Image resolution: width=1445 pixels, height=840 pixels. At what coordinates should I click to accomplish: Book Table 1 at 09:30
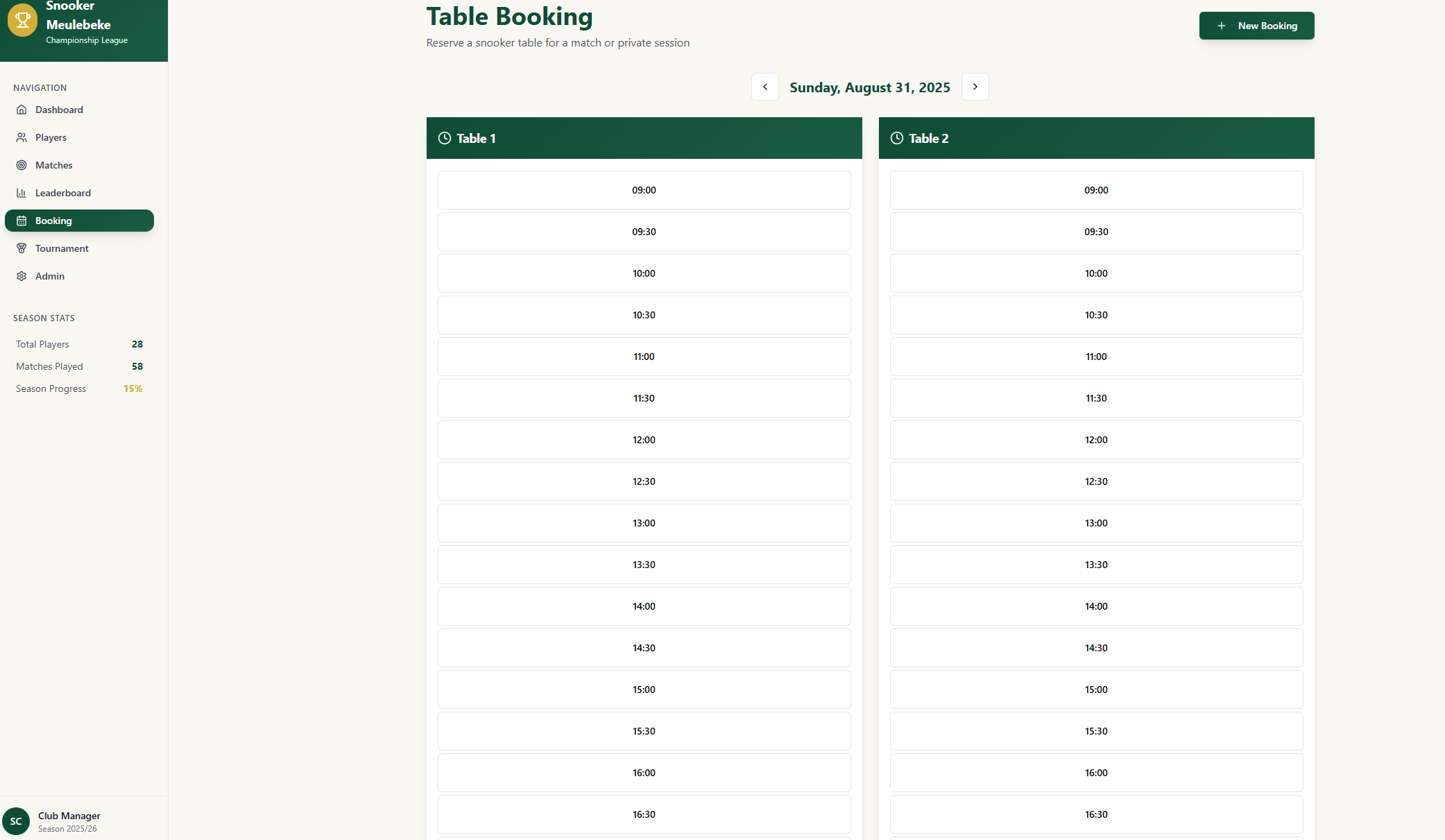(x=644, y=232)
